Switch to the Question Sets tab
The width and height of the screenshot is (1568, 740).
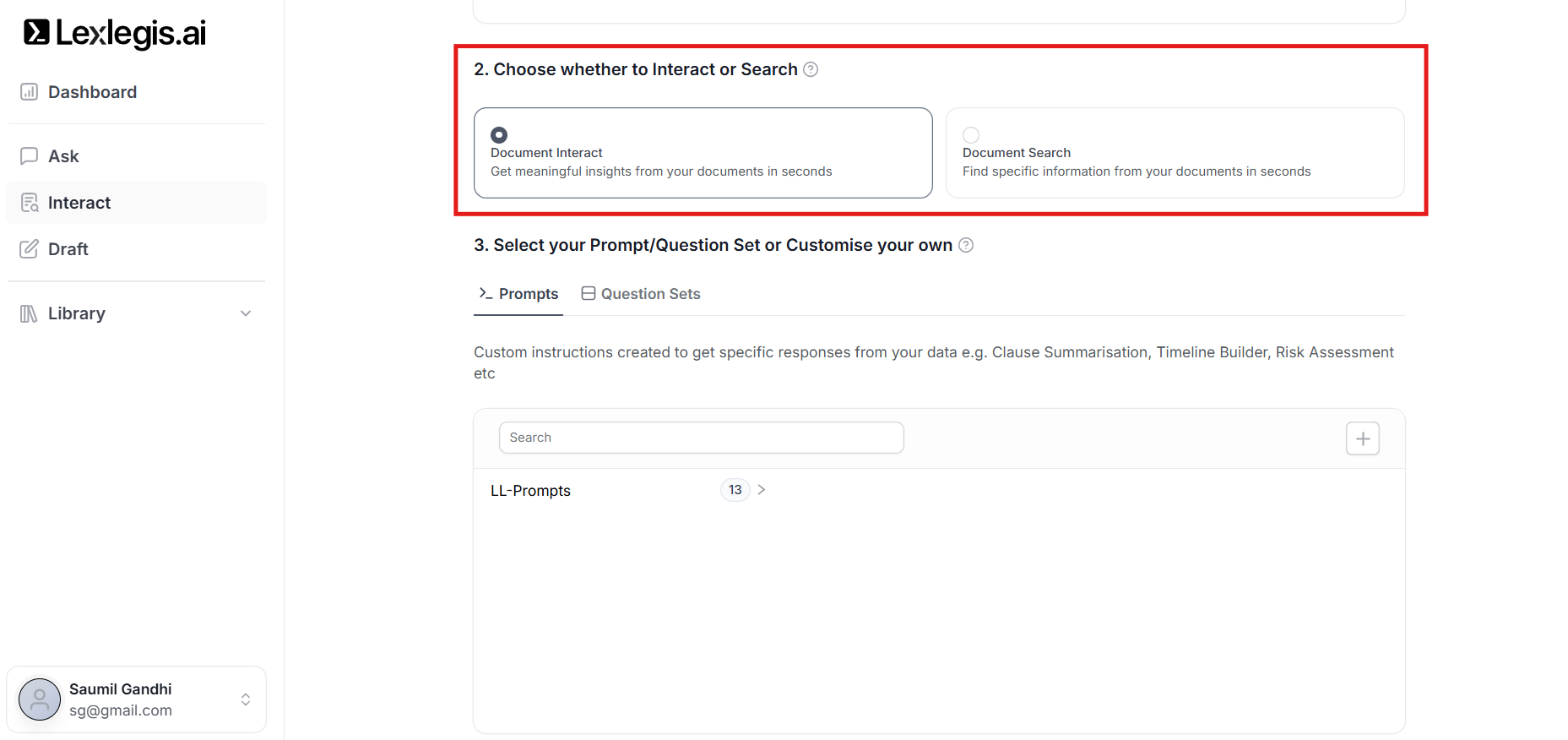[x=641, y=294]
